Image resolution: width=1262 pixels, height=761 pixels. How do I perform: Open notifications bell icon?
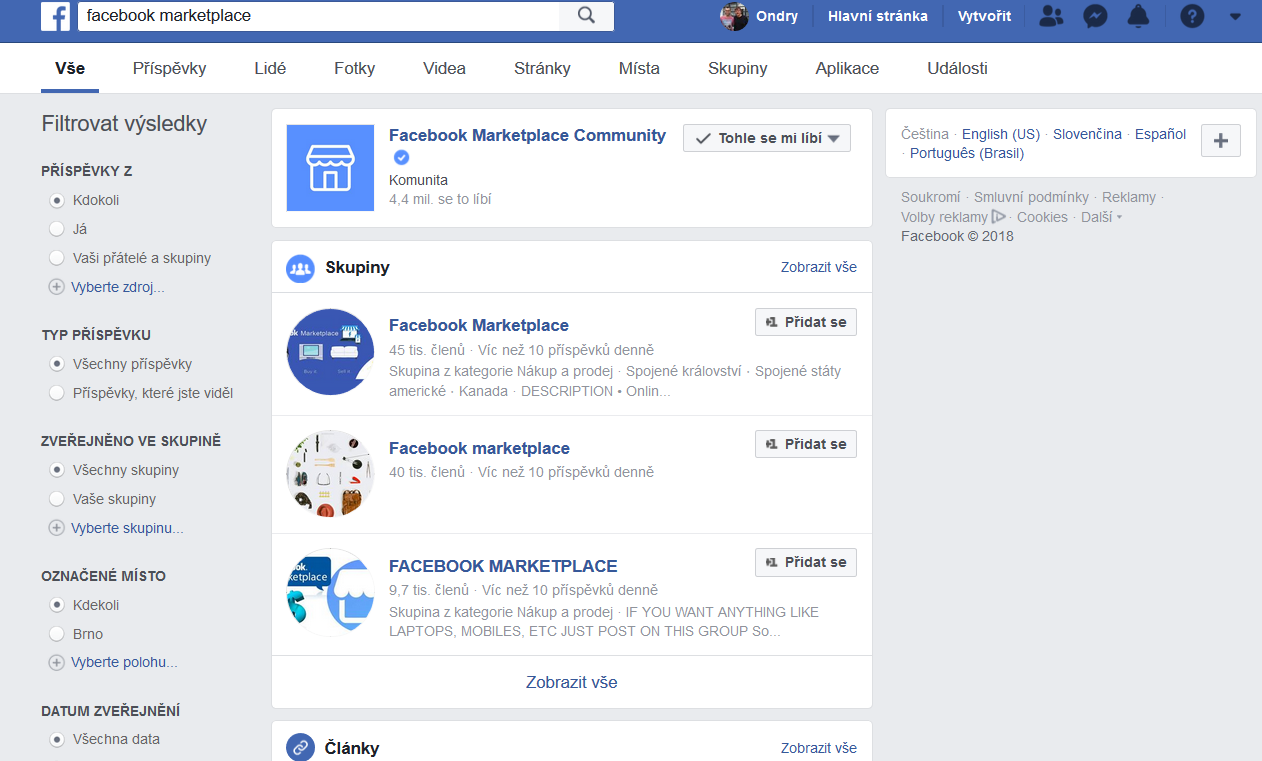click(x=1138, y=16)
